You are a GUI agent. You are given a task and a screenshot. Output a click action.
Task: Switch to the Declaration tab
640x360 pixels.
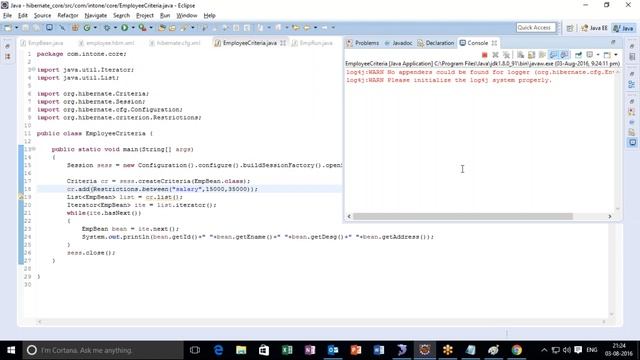pyautogui.click(x=436, y=43)
